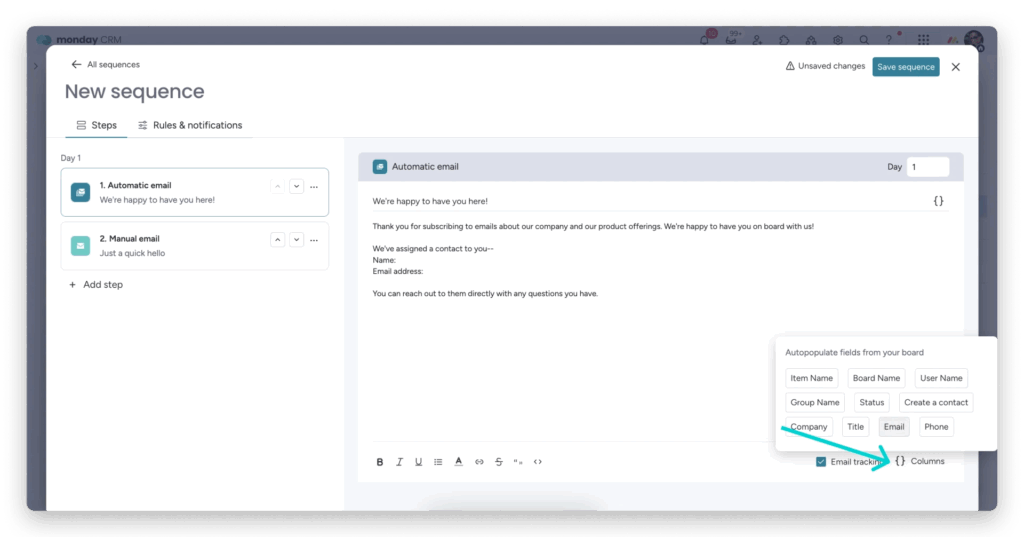
Task: Click the underline formatting icon
Action: 418,462
